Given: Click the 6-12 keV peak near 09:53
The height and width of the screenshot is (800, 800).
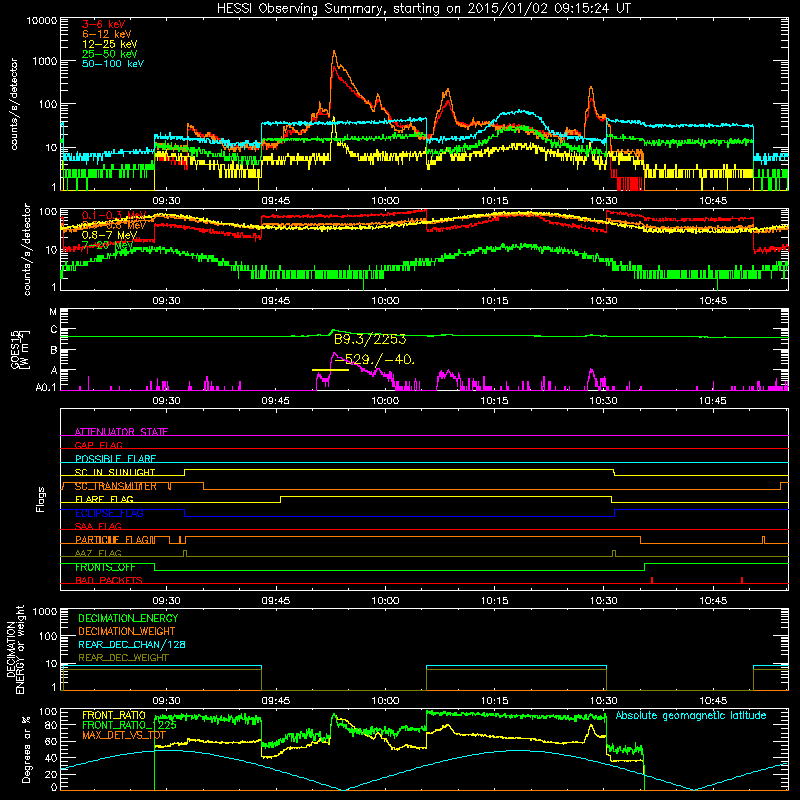Looking at the screenshot, I should 334,52.
